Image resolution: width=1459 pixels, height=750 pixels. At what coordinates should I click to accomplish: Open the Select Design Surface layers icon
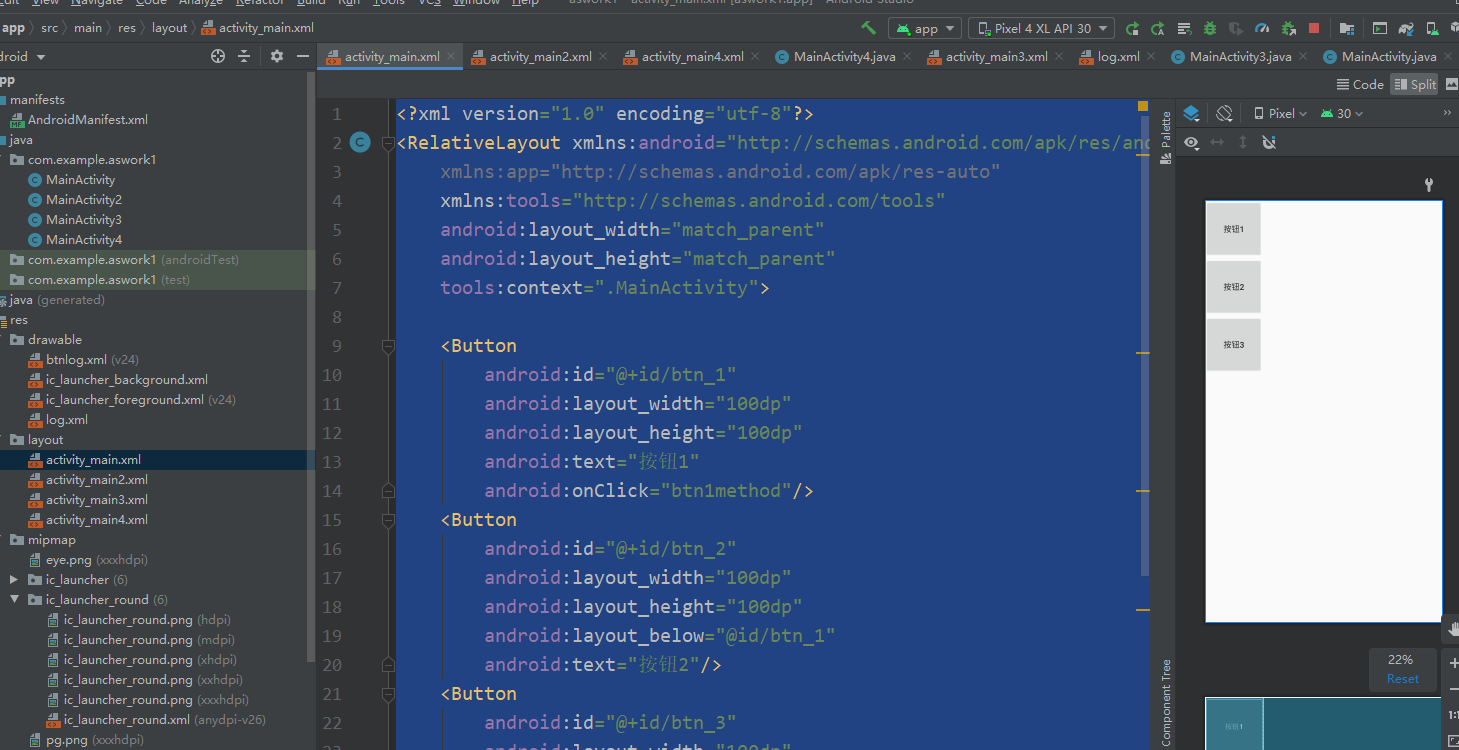coord(1191,113)
